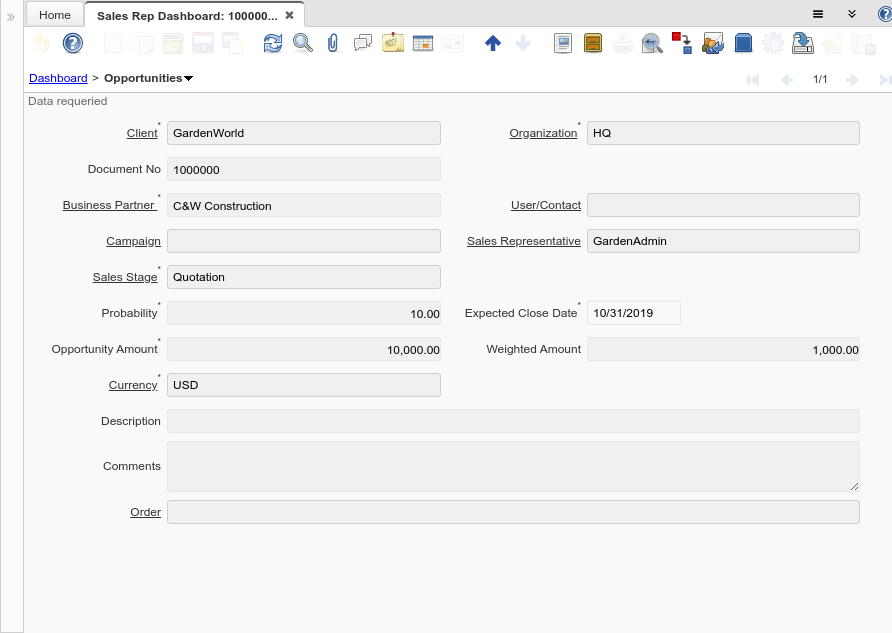Click the Zoom Across icon
Image resolution: width=892 pixels, height=633 pixels.
652,43
